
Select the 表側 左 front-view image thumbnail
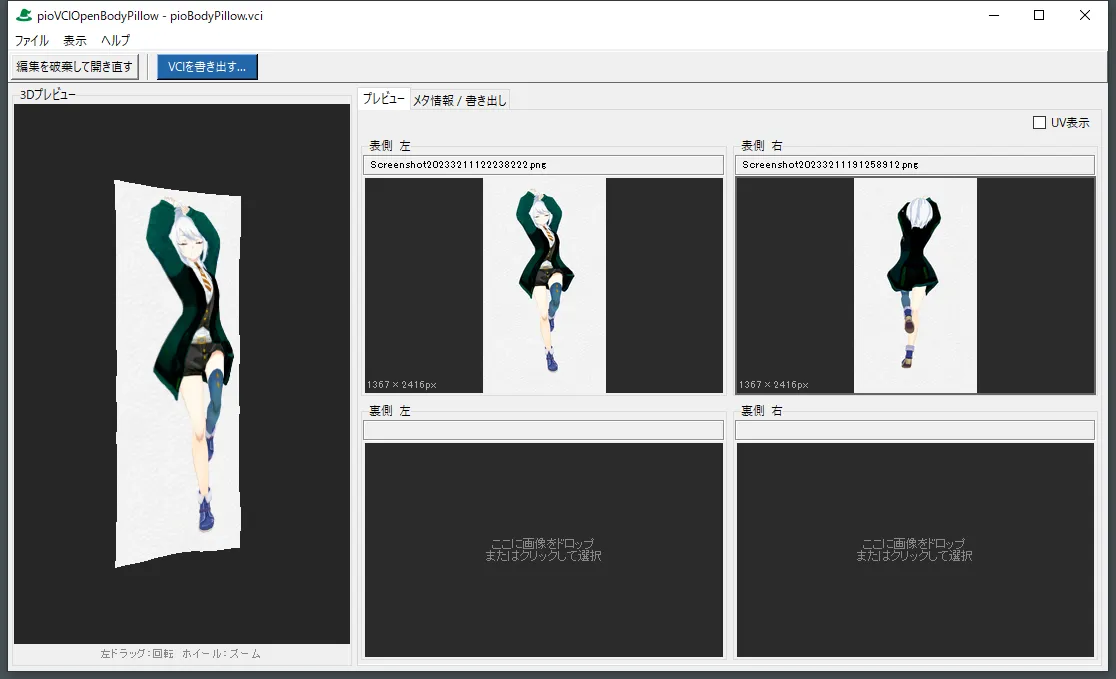[x=544, y=285]
